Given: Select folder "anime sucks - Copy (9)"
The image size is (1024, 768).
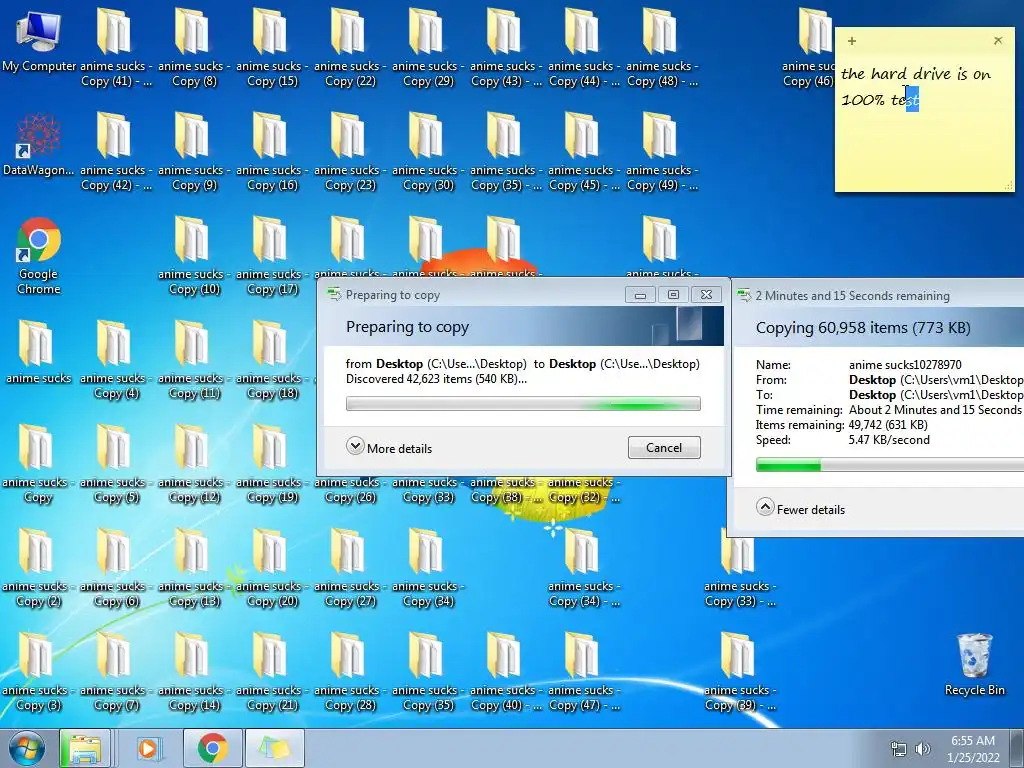Looking at the screenshot, I should [x=194, y=152].
